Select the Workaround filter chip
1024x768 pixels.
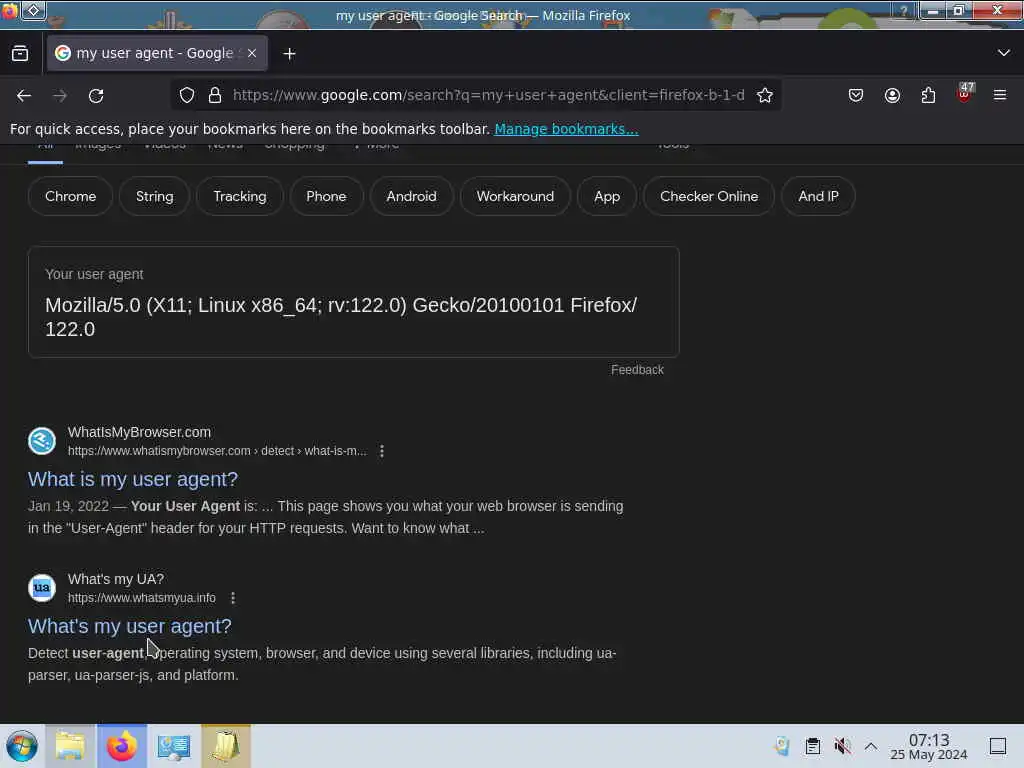click(515, 196)
